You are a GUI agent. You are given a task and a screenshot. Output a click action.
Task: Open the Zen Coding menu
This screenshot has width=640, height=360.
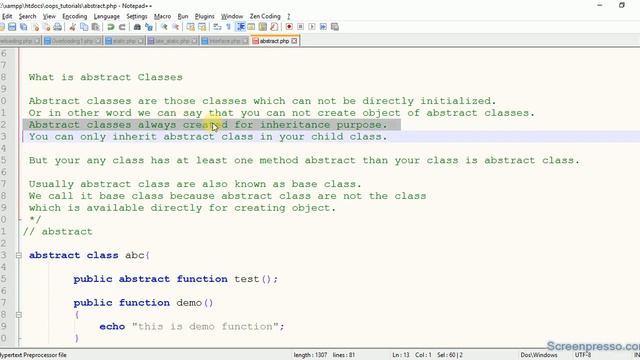point(265,16)
